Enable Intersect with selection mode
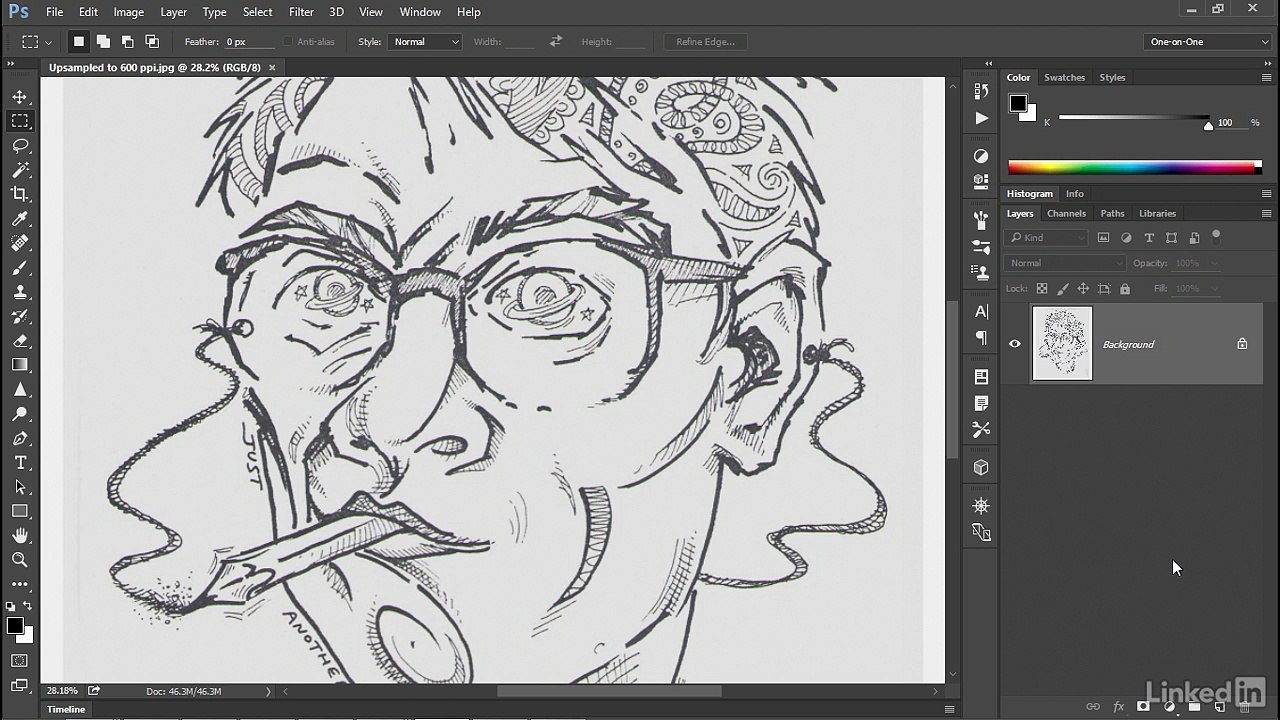 [x=152, y=41]
